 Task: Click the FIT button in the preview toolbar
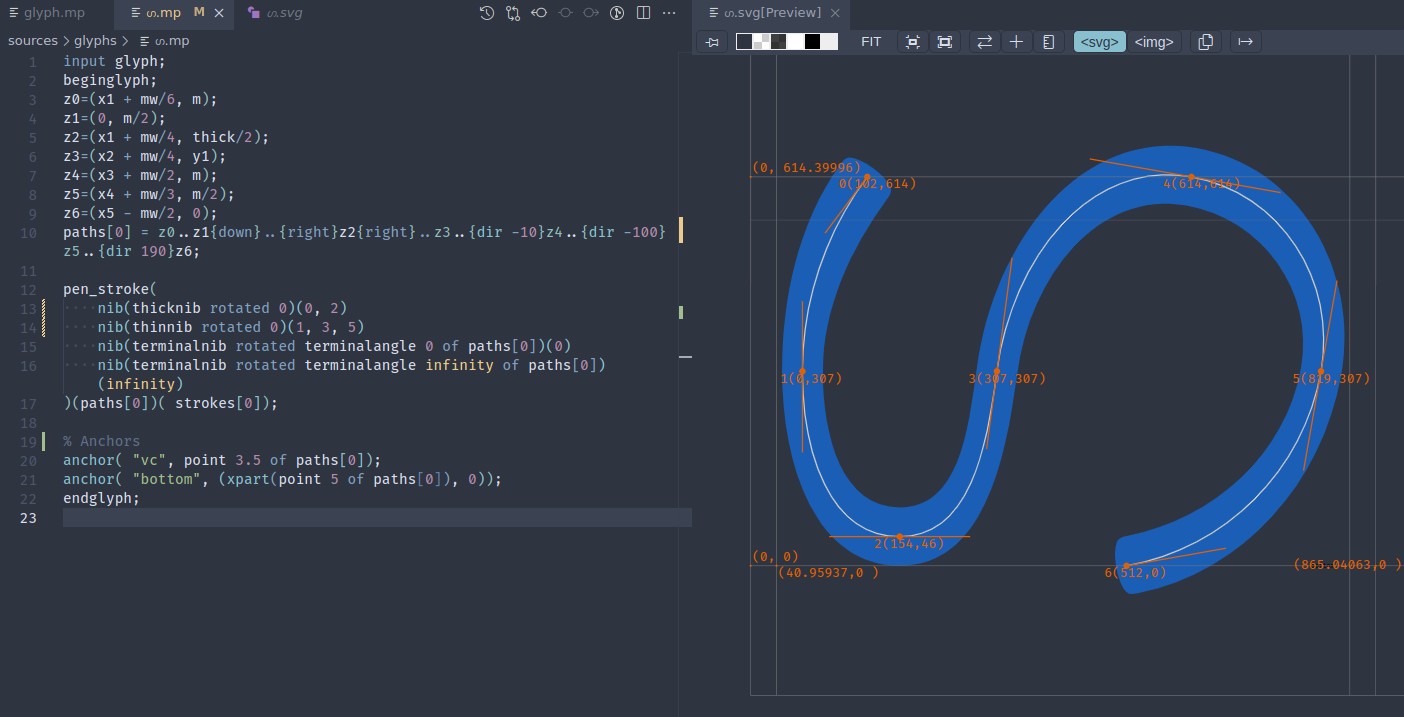(871, 41)
